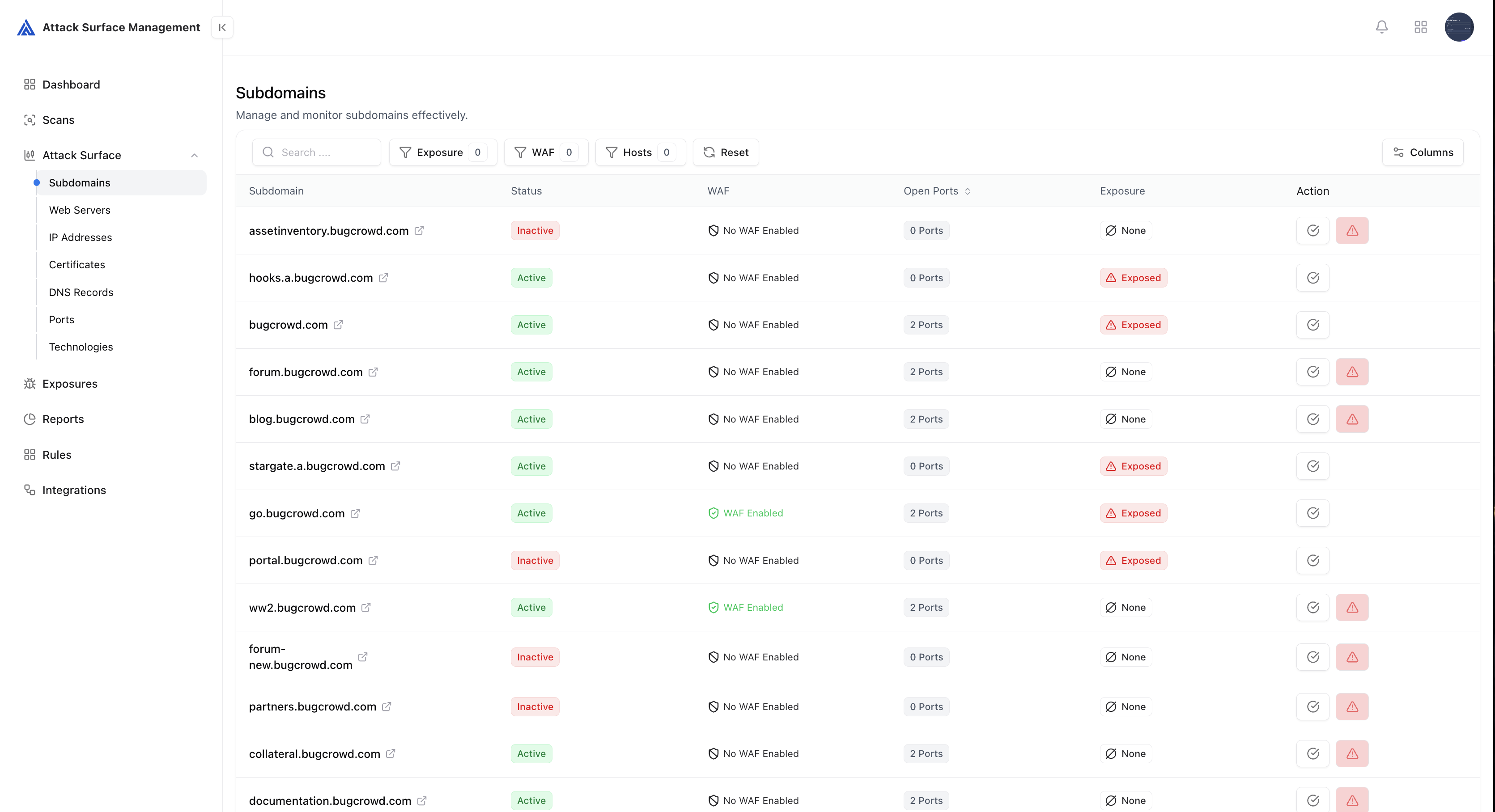This screenshot has width=1495, height=812.
Task: Click the search input field
Action: (x=317, y=152)
